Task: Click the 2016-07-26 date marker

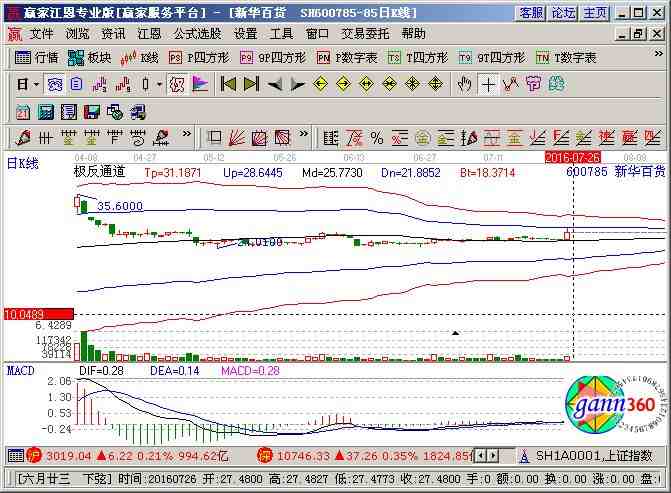Action: tap(573, 157)
